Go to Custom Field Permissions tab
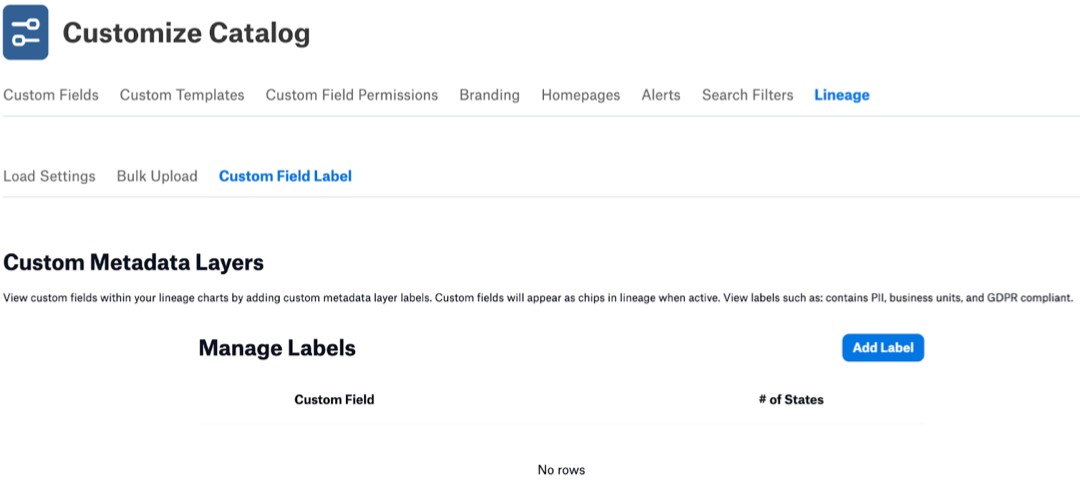The height and width of the screenshot is (483, 1080). 352,95
